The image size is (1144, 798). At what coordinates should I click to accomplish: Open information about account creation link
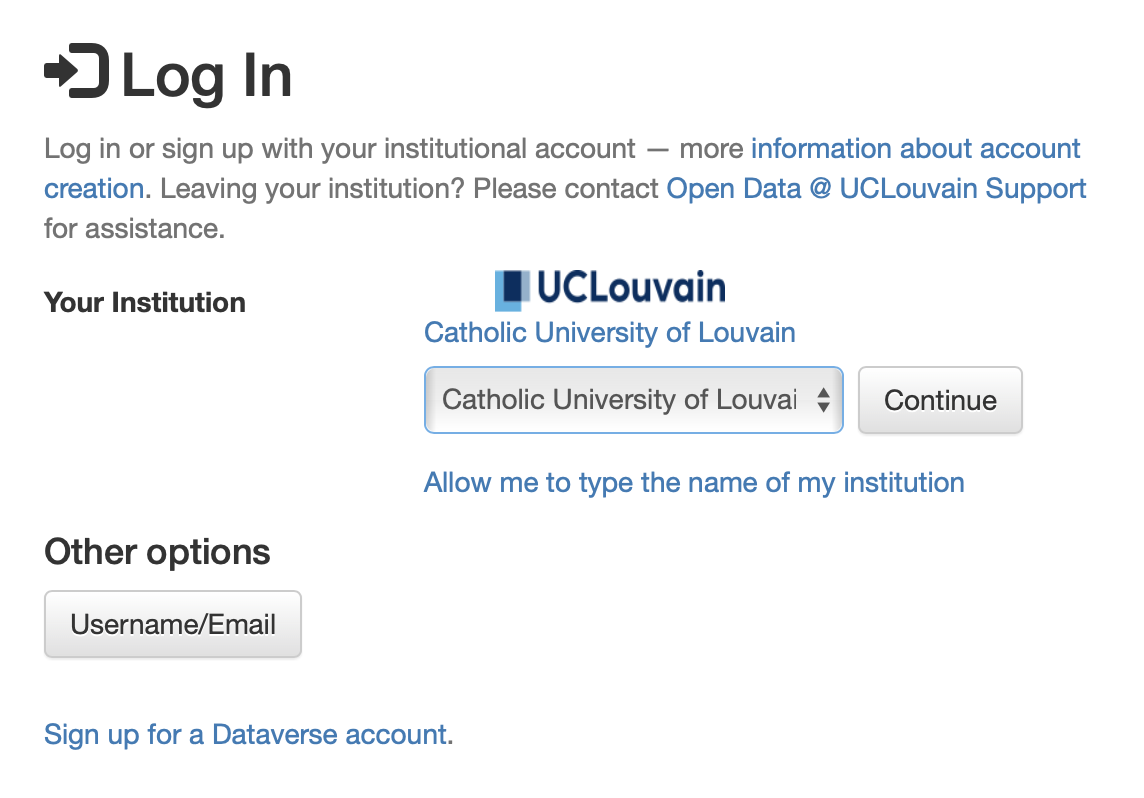[916, 149]
